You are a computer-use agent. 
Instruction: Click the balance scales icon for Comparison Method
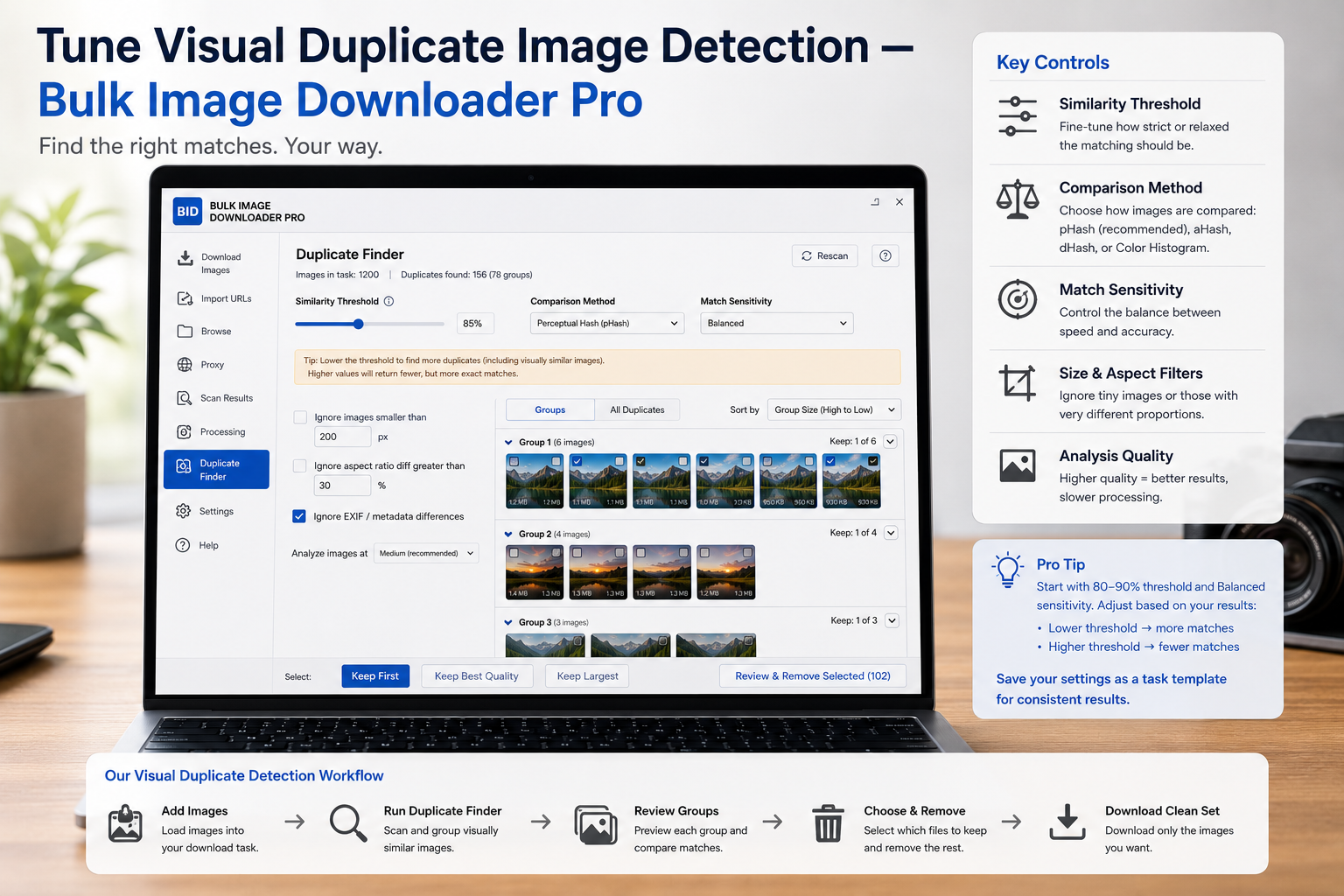(x=1018, y=199)
